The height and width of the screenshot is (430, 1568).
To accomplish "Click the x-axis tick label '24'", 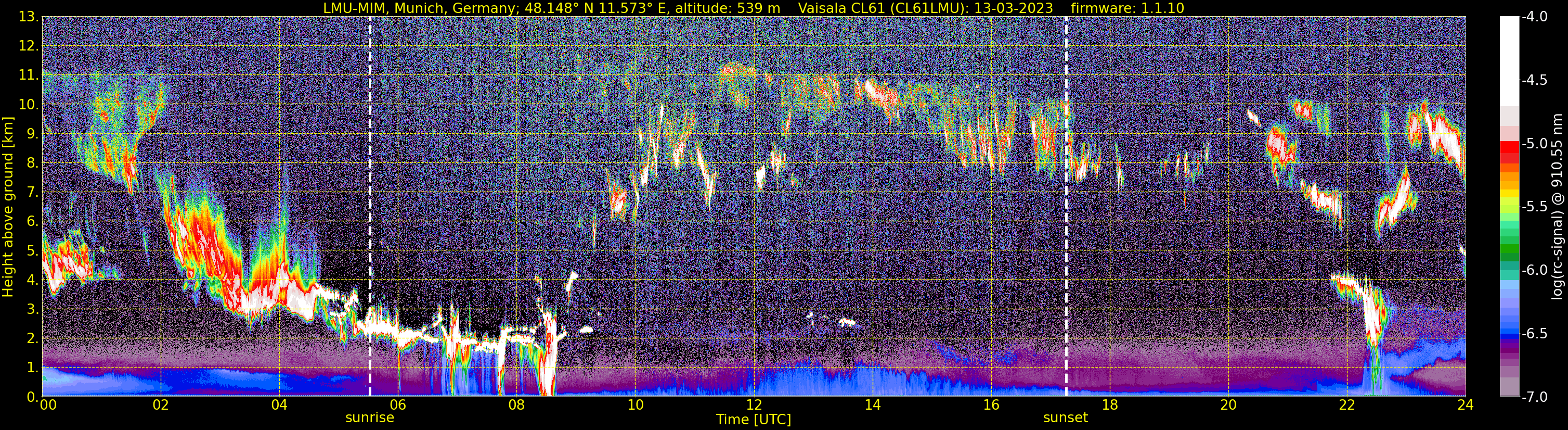I will pos(1466,405).
